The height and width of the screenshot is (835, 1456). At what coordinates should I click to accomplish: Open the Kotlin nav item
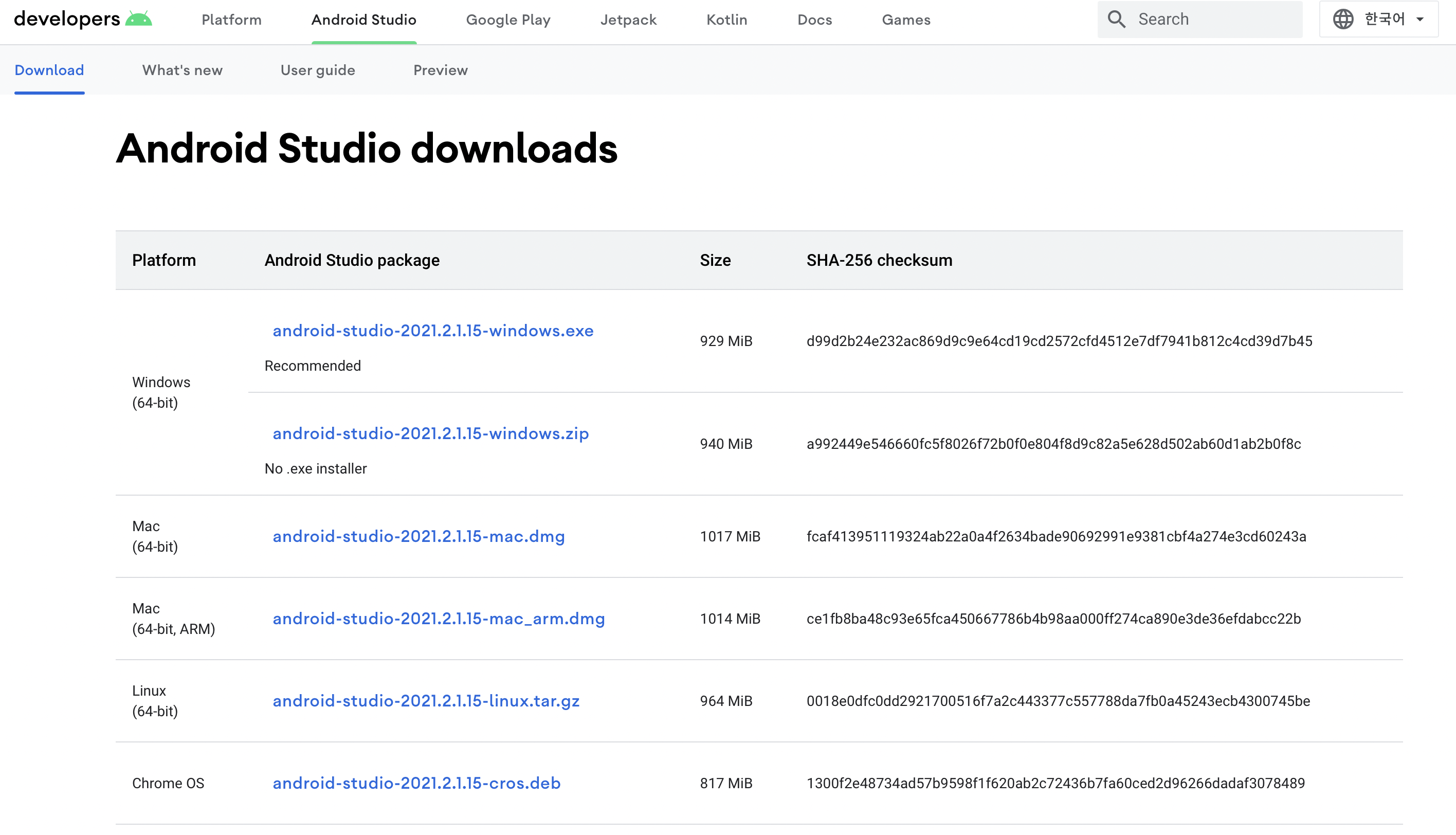coord(726,20)
